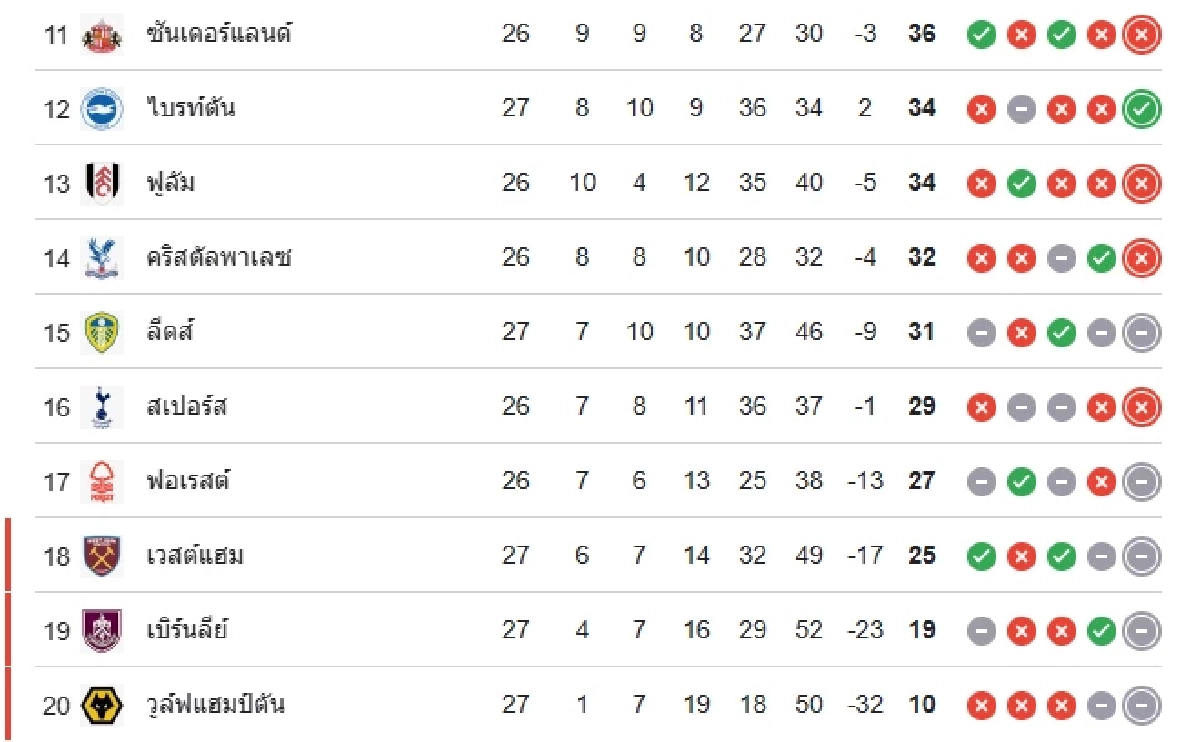
Task: Click the Wolverhampton club crest
Action: point(102,705)
